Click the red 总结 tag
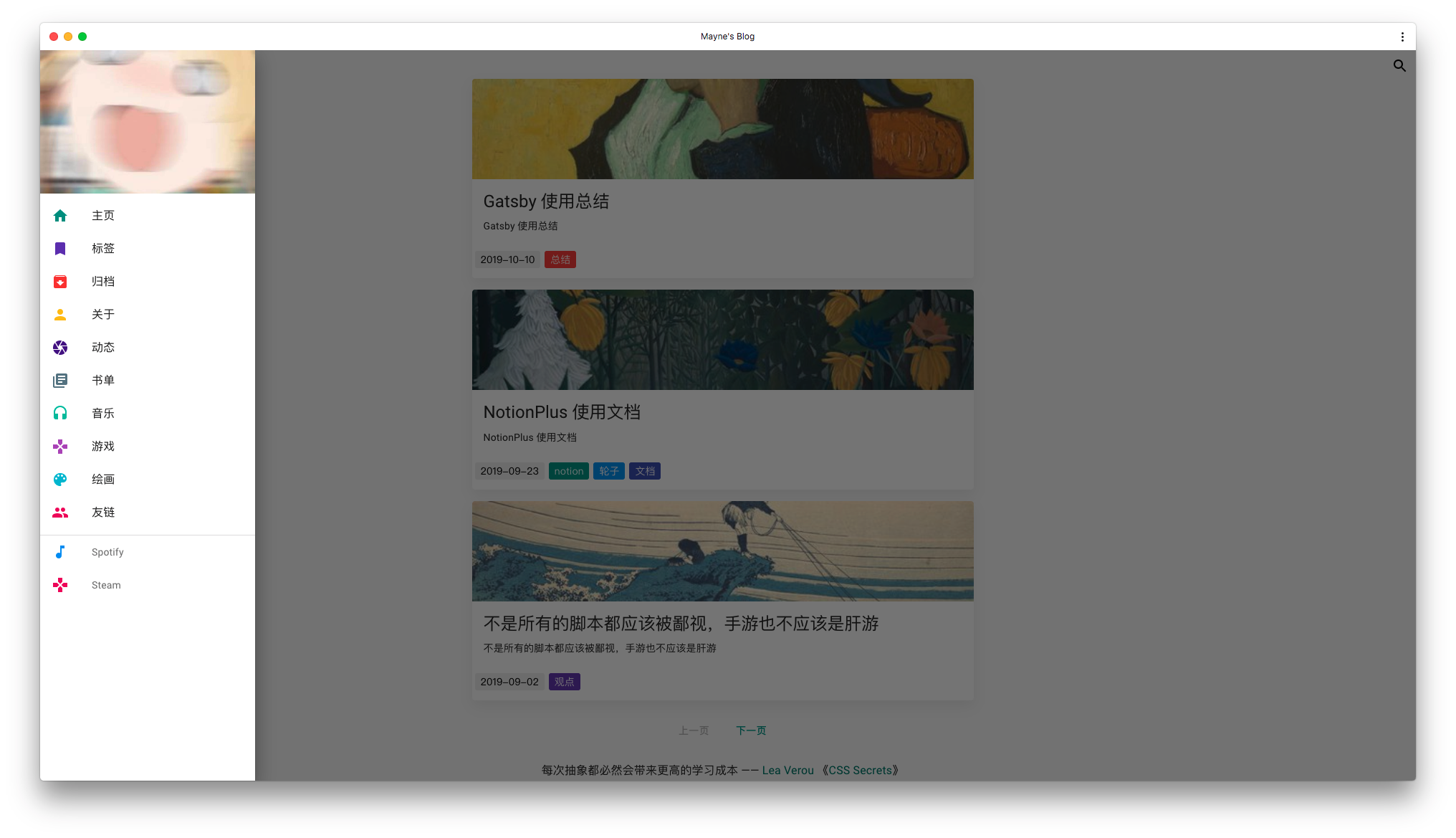The height and width of the screenshot is (838, 1456). pos(560,260)
